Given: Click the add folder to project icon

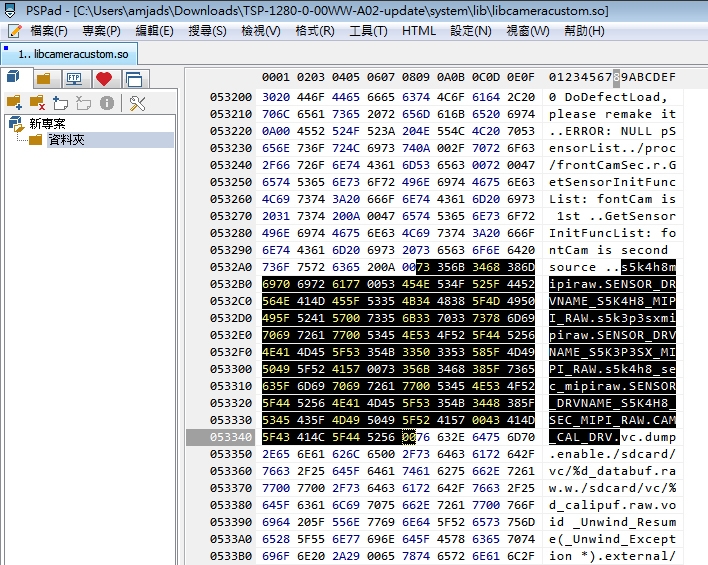Looking at the screenshot, I should point(14,103).
